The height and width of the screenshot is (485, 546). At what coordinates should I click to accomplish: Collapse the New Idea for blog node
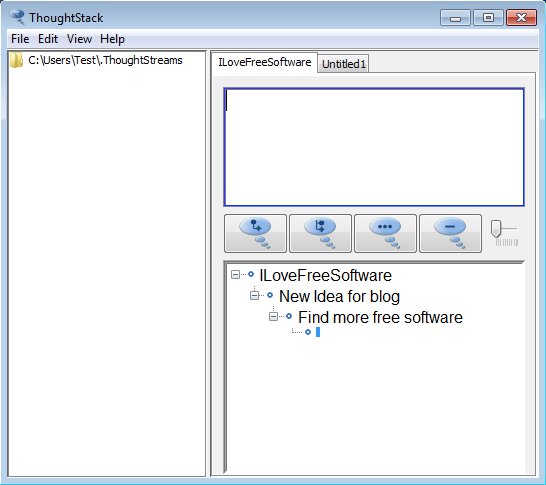point(255,296)
